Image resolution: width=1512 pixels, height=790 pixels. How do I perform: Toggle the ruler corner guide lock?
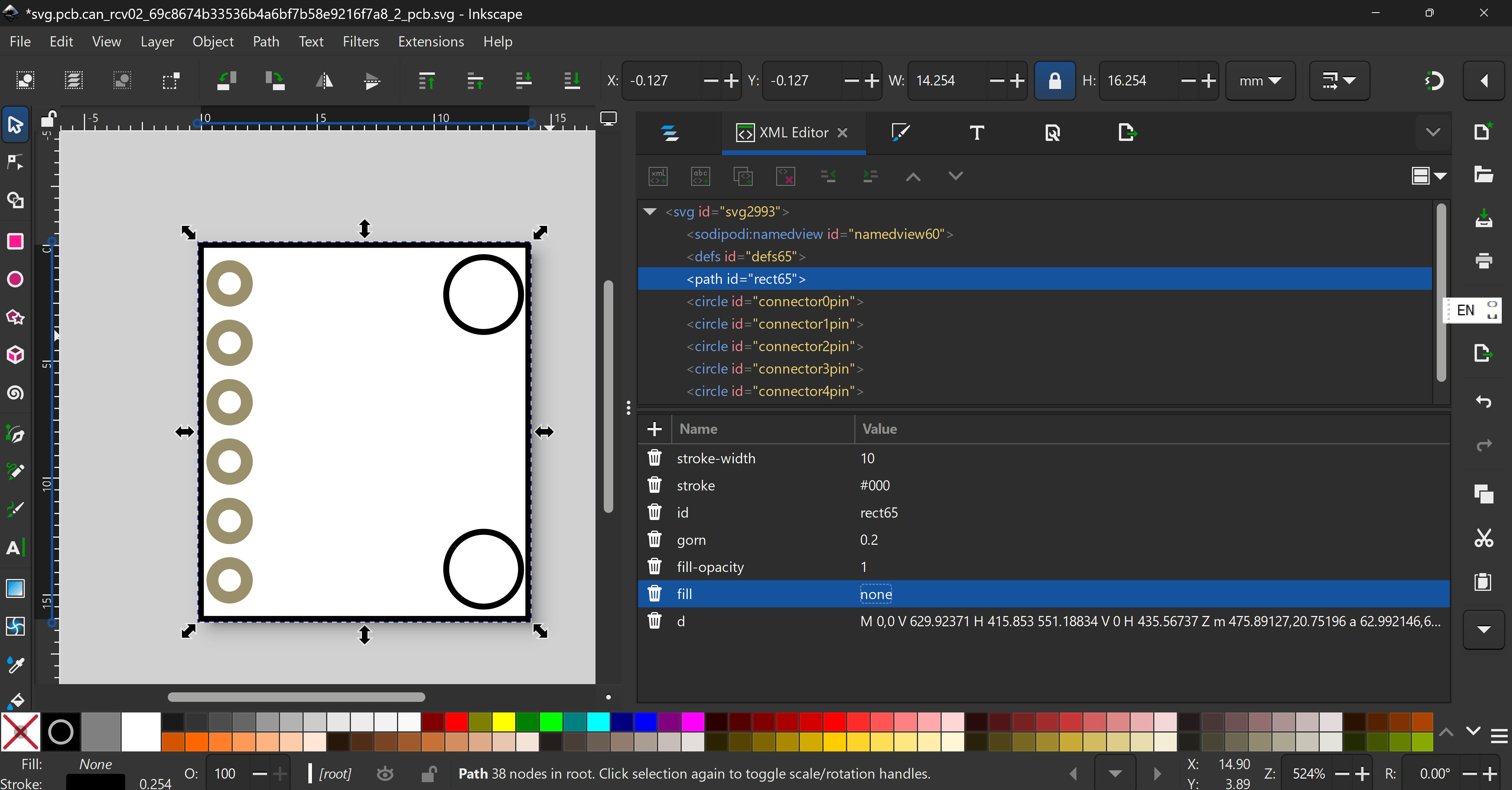click(x=48, y=119)
